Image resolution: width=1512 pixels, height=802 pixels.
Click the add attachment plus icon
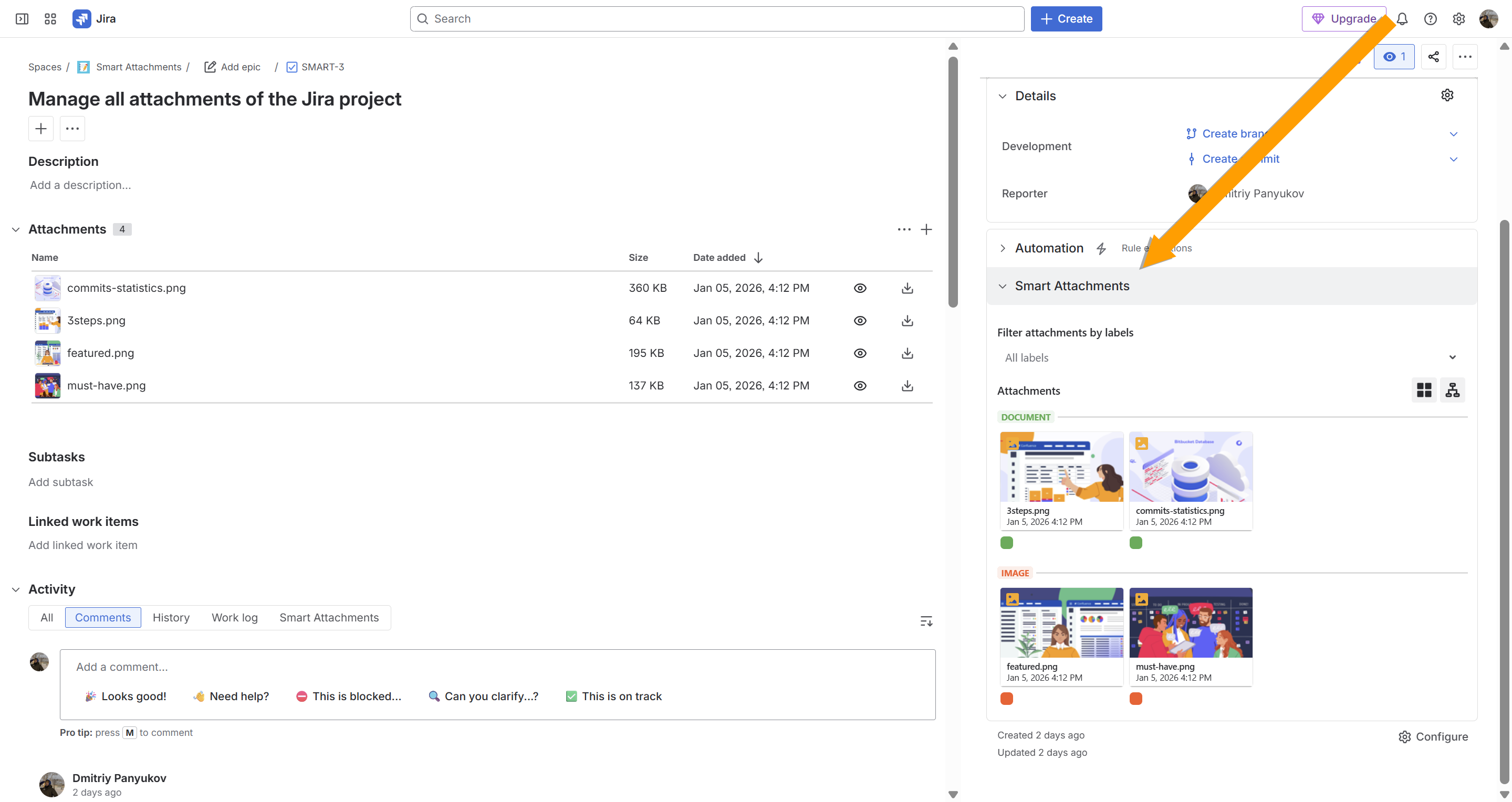click(925, 229)
